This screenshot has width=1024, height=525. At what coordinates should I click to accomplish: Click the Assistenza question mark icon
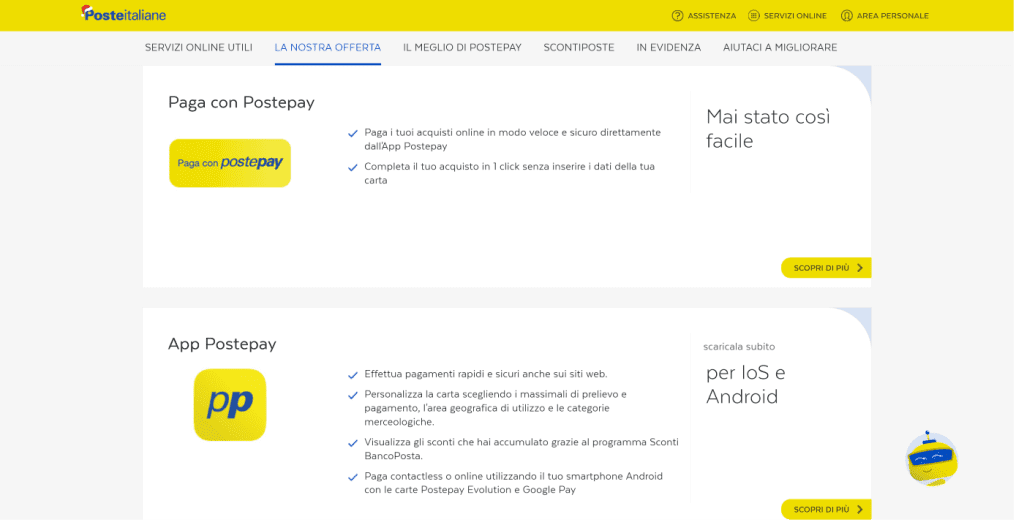click(x=677, y=16)
